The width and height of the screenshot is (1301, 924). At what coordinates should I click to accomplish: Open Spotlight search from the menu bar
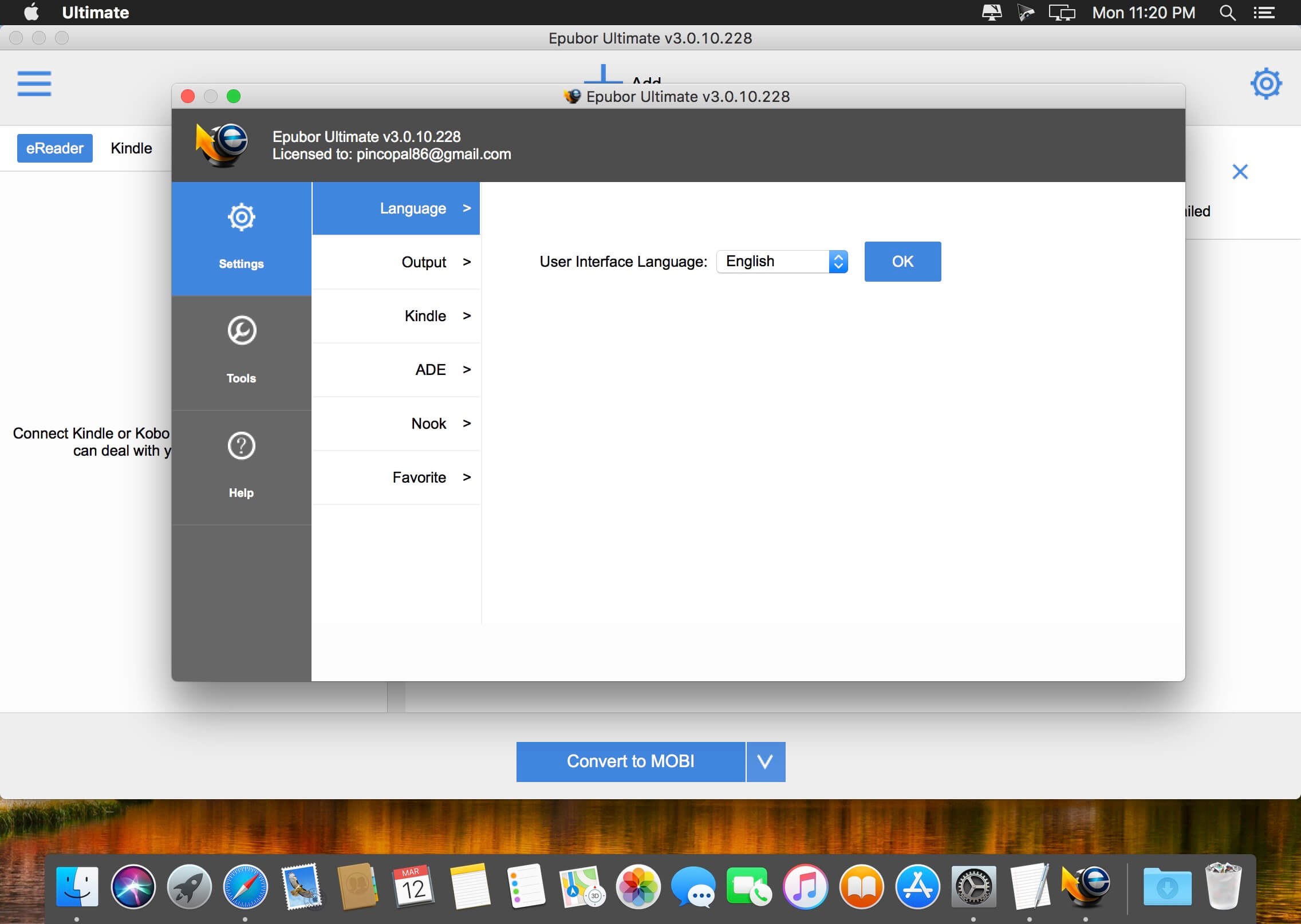[1227, 12]
